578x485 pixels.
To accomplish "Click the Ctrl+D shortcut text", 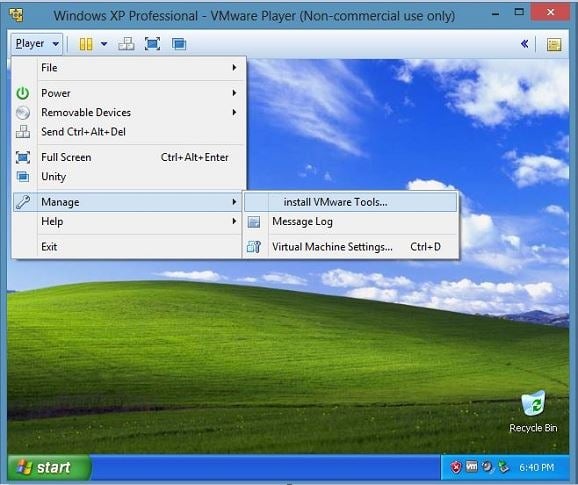I will [x=425, y=247].
